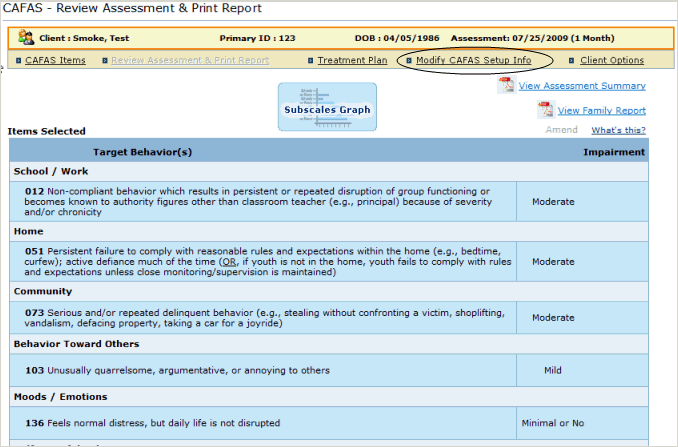Image resolution: width=678 pixels, height=447 pixels.
Task: Select item 012 Non-compliant behavior description
Action: coord(258,201)
